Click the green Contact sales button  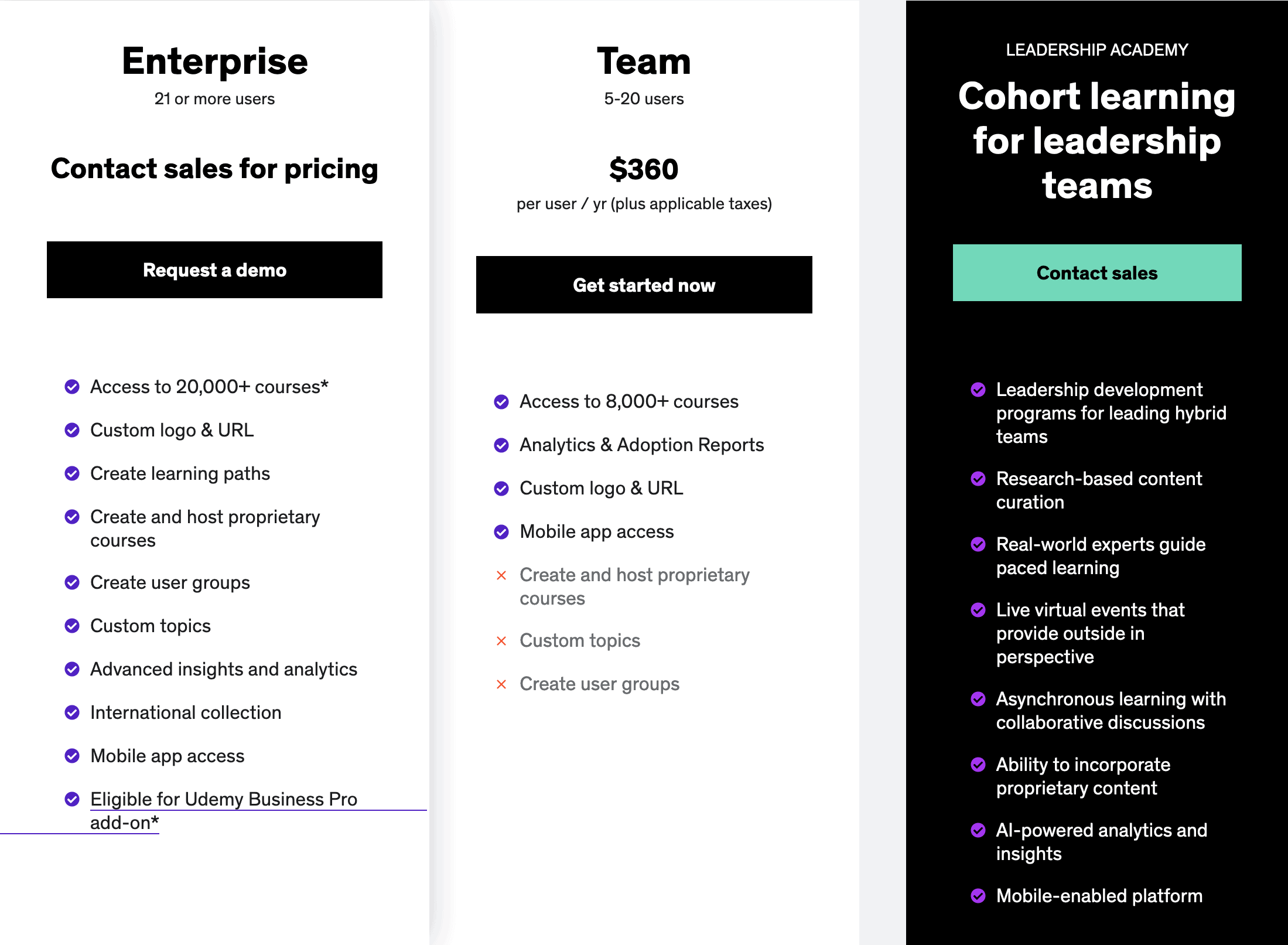click(x=1096, y=273)
